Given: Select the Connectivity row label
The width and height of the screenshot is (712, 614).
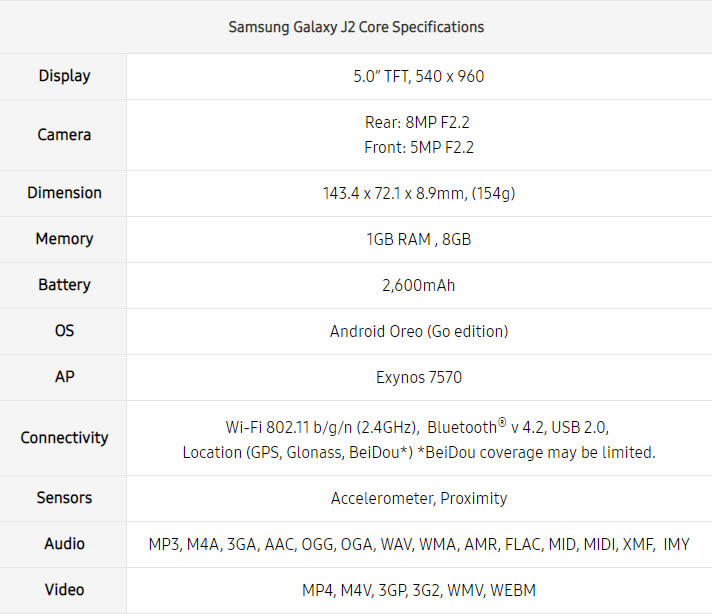Looking at the screenshot, I should tap(64, 438).
